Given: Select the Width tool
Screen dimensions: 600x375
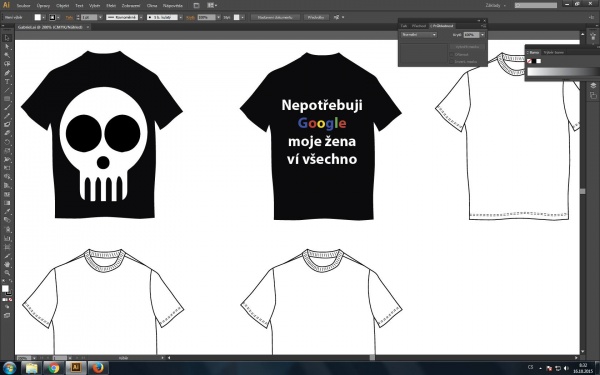Looking at the screenshot, I should tap(7, 159).
